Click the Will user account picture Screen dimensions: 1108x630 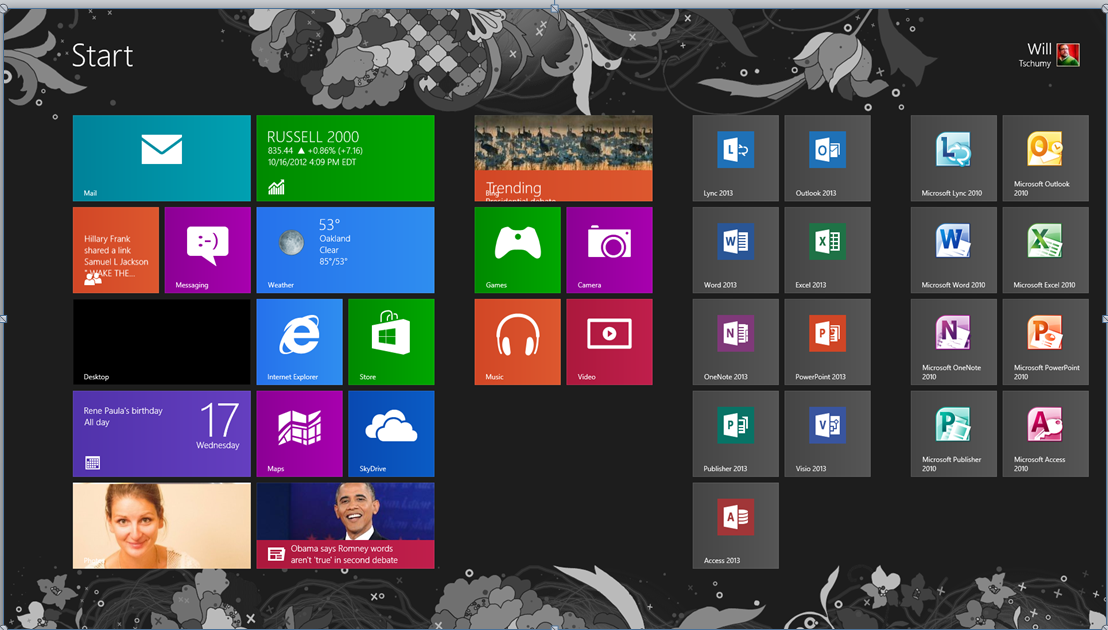(1068, 55)
